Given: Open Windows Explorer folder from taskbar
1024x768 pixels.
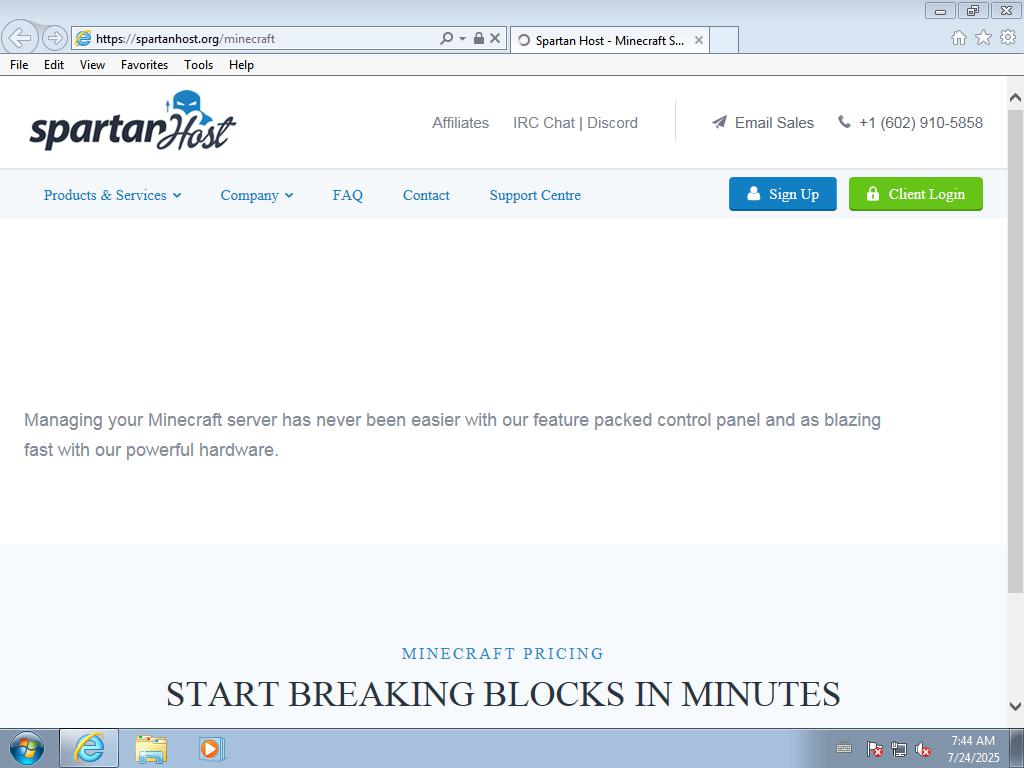Looking at the screenshot, I should pos(151,749).
